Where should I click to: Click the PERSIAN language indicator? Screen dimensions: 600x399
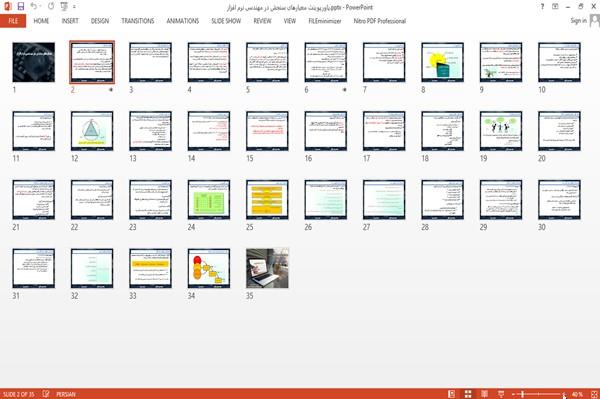tap(66, 394)
